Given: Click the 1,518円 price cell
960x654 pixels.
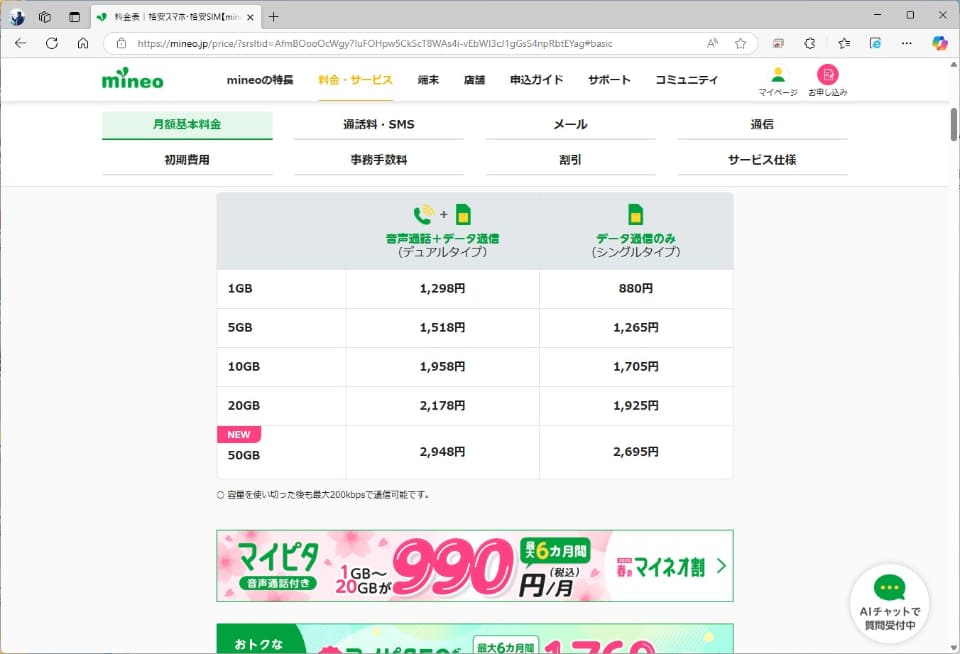Looking at the screenshot, I should click(442, 328).
